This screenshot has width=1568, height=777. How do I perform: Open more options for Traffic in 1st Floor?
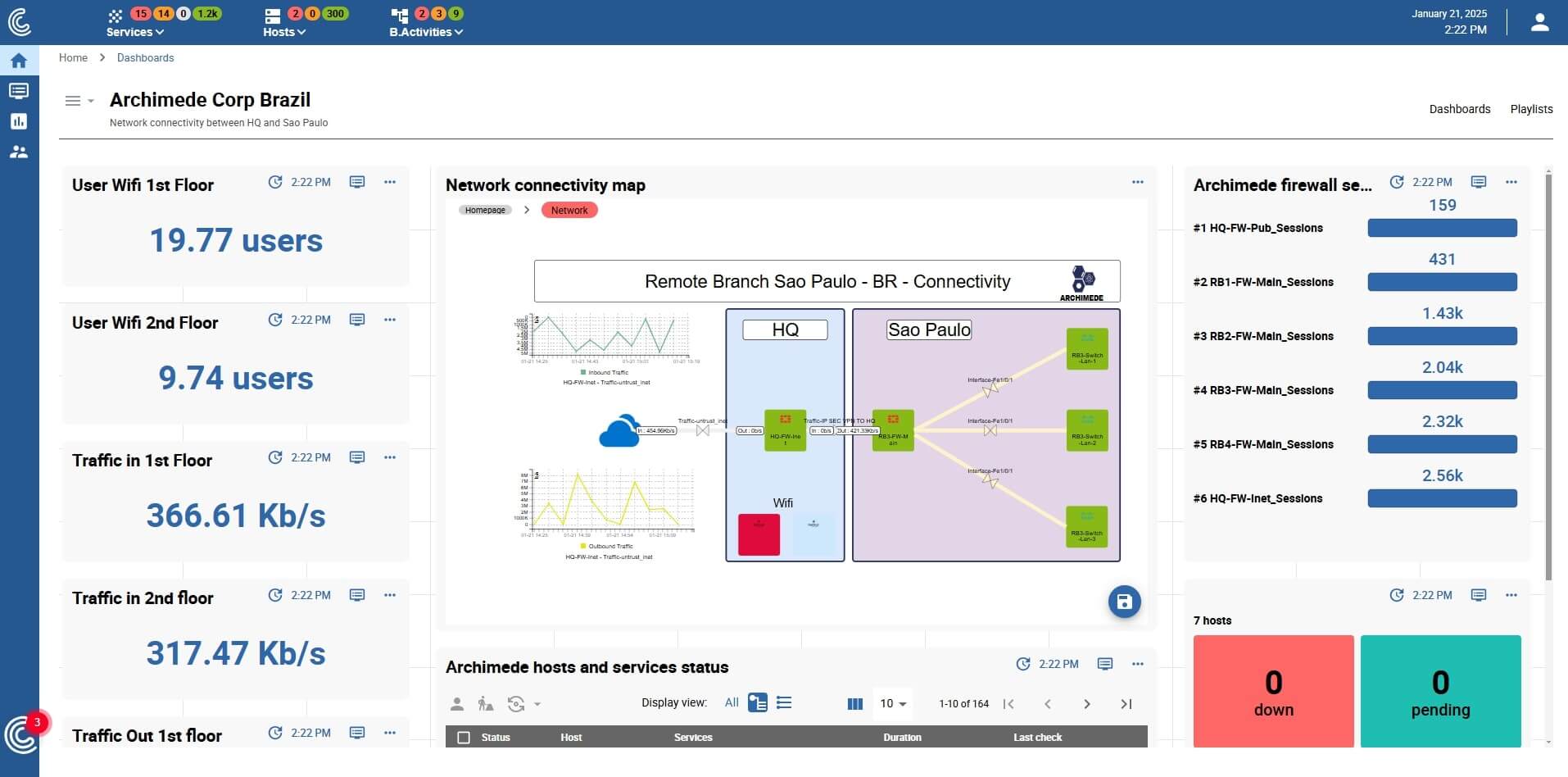(x=390, y=457)
